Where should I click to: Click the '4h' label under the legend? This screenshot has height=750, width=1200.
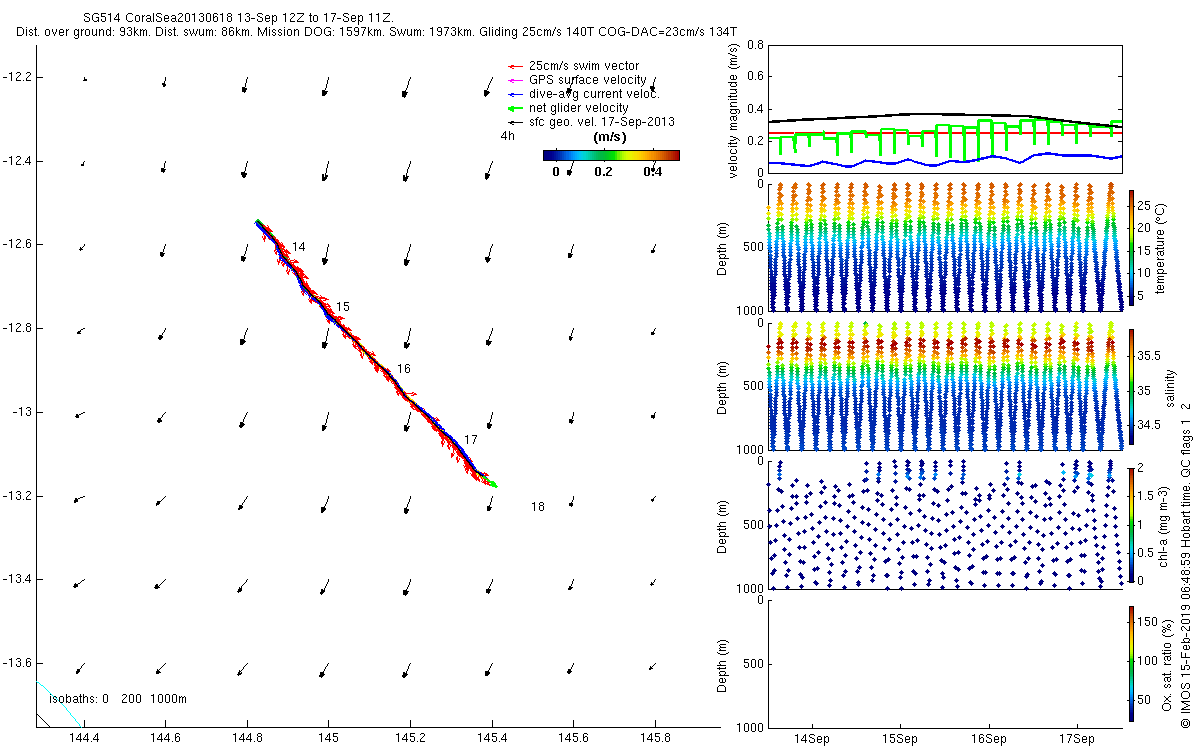(508, 136)
